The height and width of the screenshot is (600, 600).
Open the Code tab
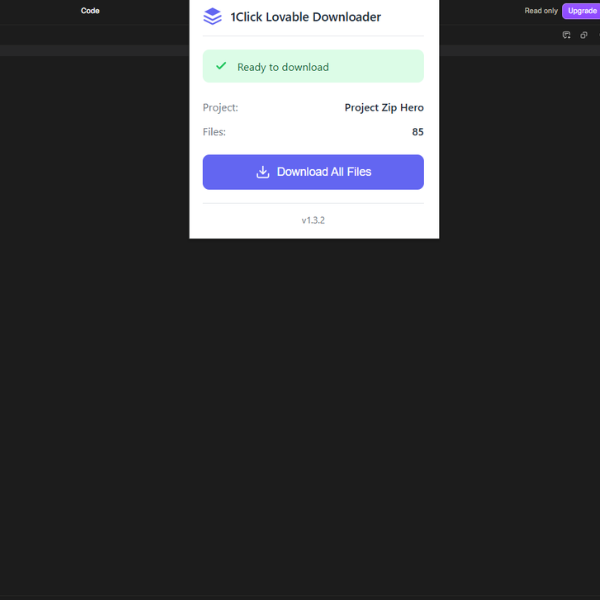pos(90,11)
